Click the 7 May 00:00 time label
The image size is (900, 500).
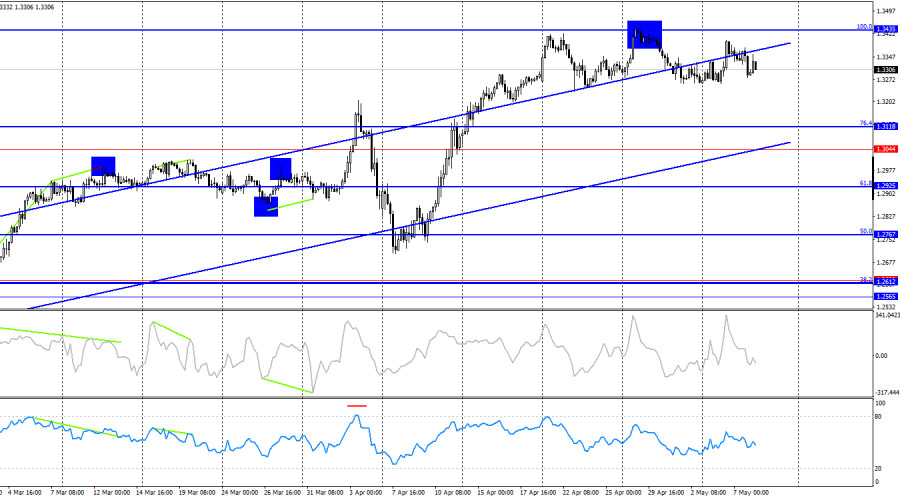point(751,493)
